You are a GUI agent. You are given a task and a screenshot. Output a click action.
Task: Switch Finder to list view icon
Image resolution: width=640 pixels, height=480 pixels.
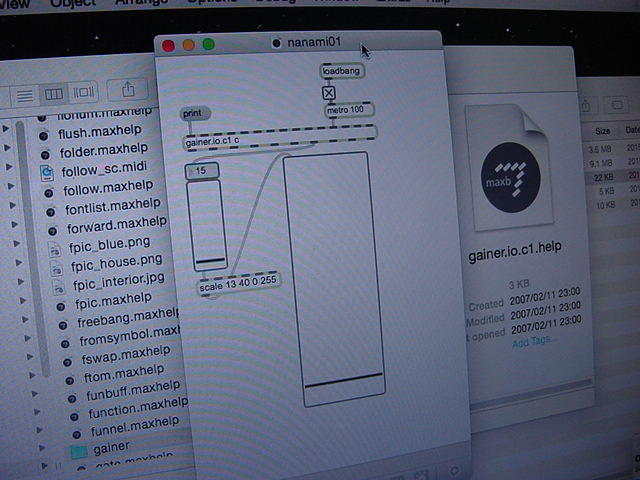pos(25,96)
